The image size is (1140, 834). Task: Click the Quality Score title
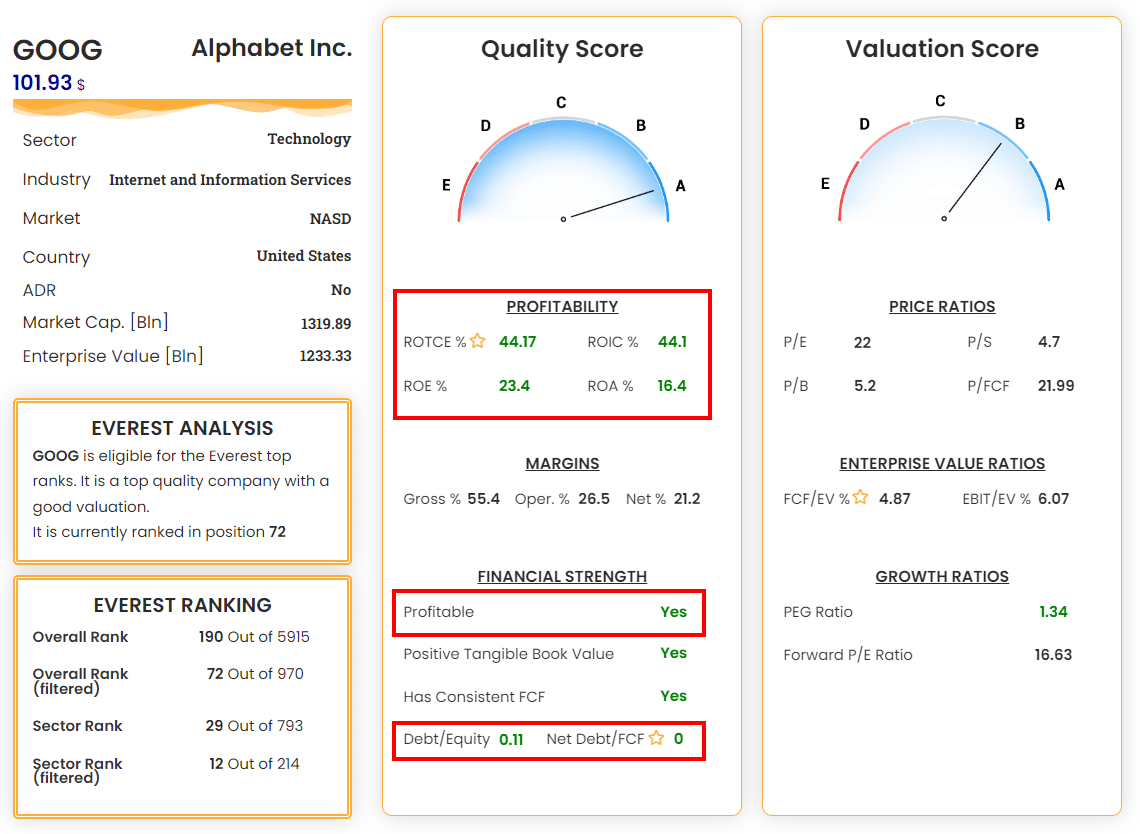(x=562, y=49)
